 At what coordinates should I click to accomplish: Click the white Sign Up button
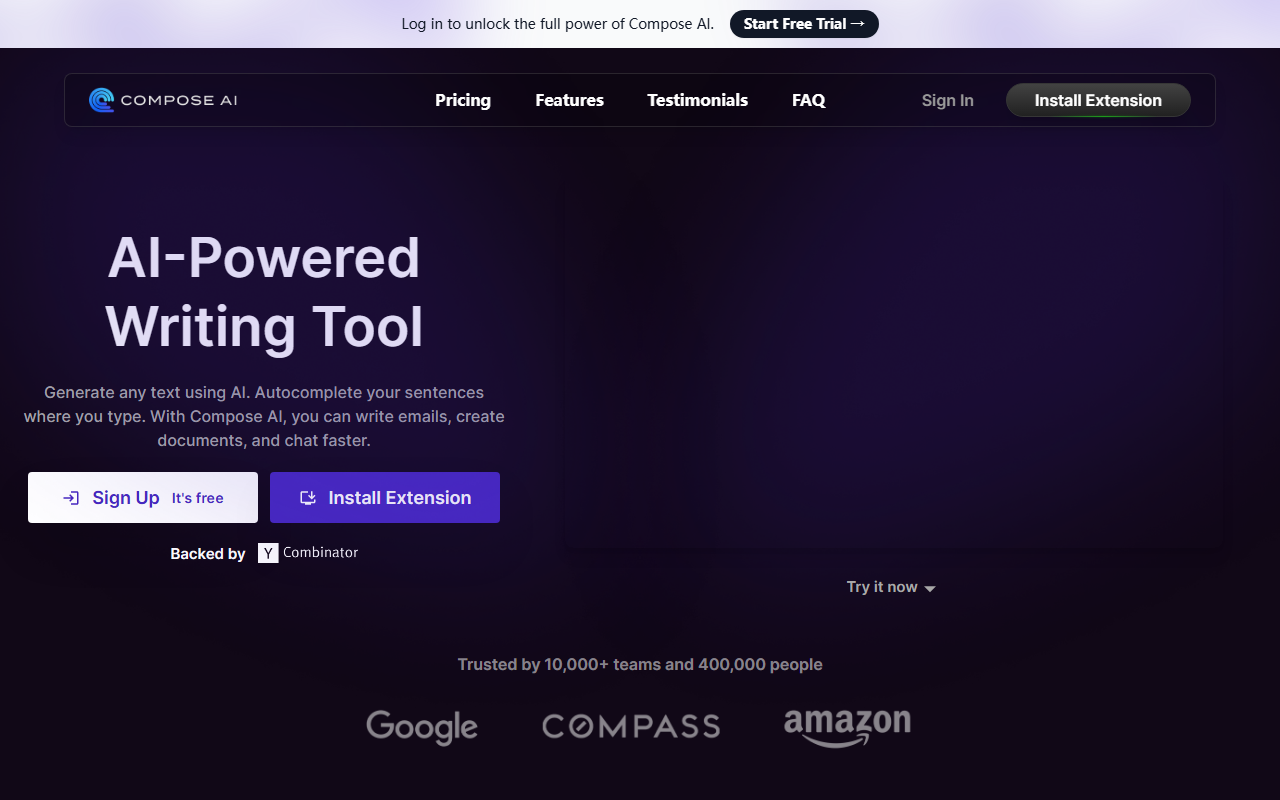(143, 498)
